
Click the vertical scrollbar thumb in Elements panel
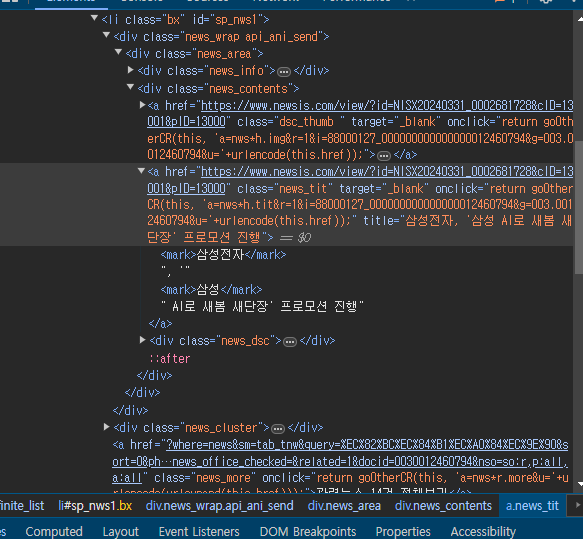(x=579, y=208)
